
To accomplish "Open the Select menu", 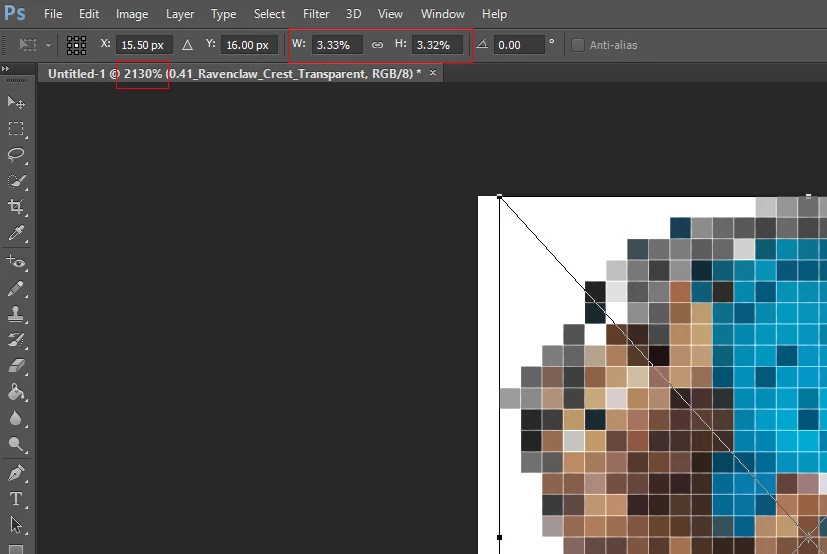I will (270, 14).
